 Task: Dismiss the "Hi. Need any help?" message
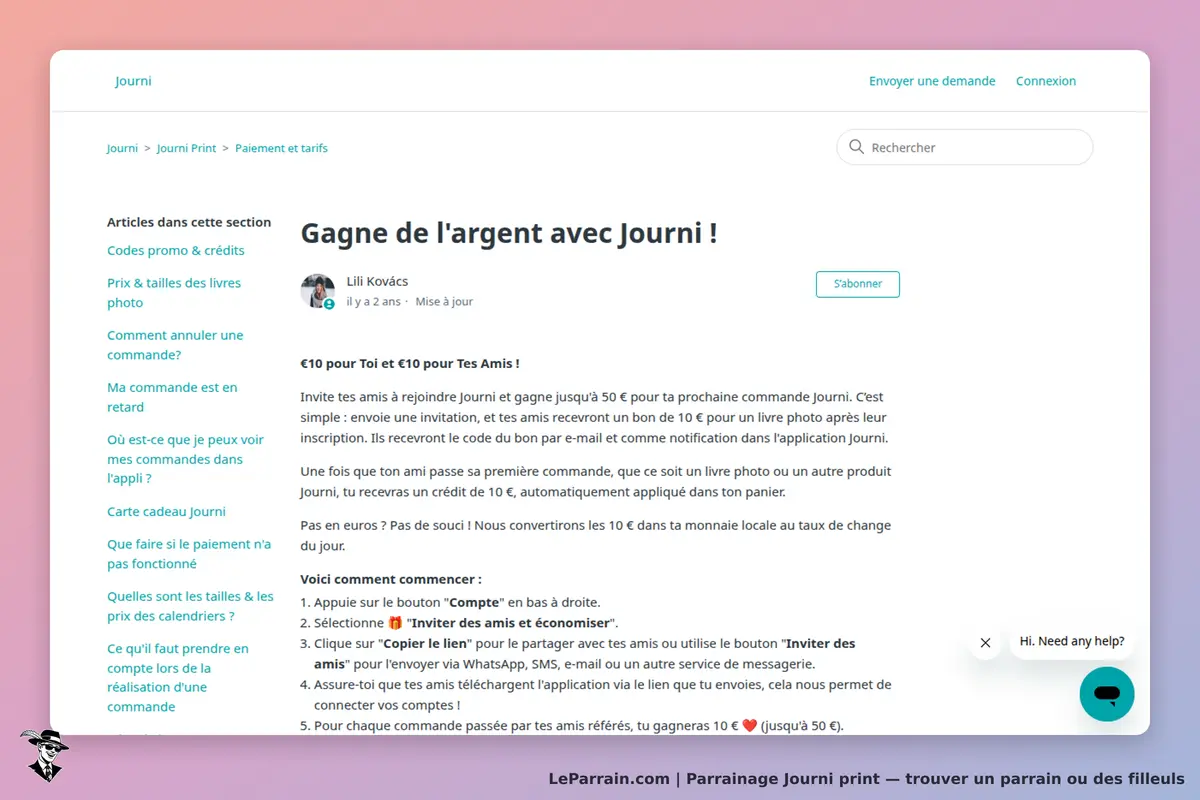click(985, 643)
